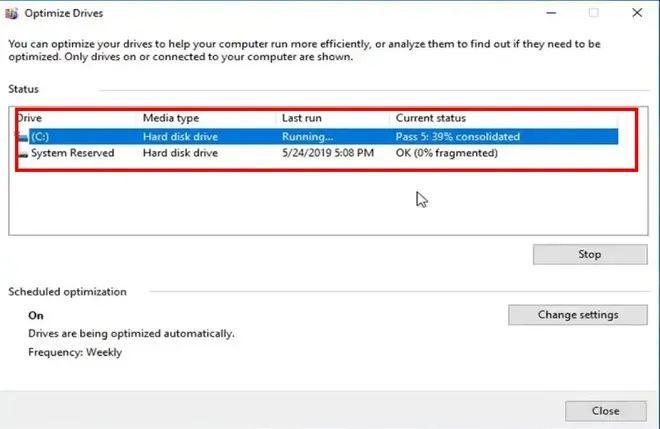
Task: Click the Optimize Drives title bar icon
Action: 14,14
